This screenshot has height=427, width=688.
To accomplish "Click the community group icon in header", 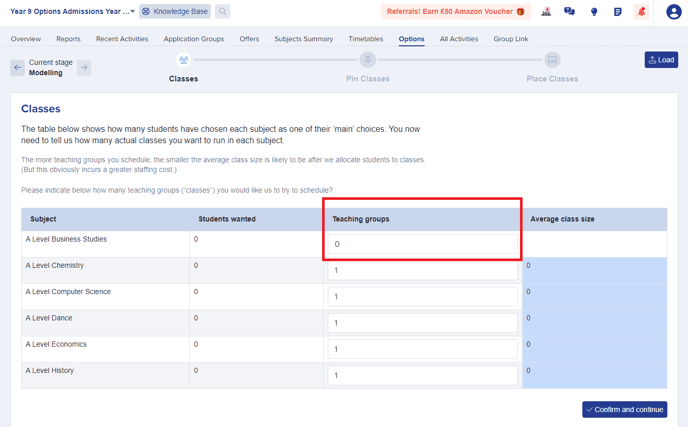I will pyautogui.click(x=546, y=11).
